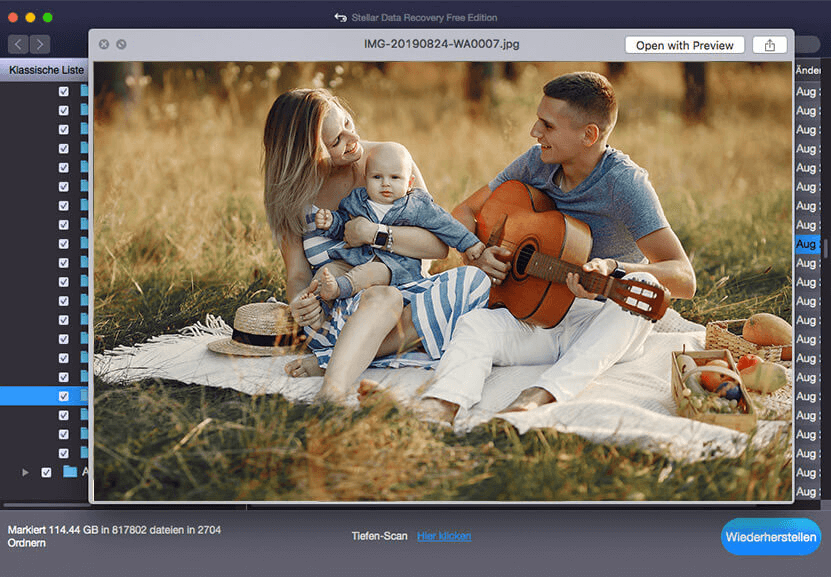Click the back navigation arrow
The height and width of the screenshot is (577, 831).
[x=18, y=44]
